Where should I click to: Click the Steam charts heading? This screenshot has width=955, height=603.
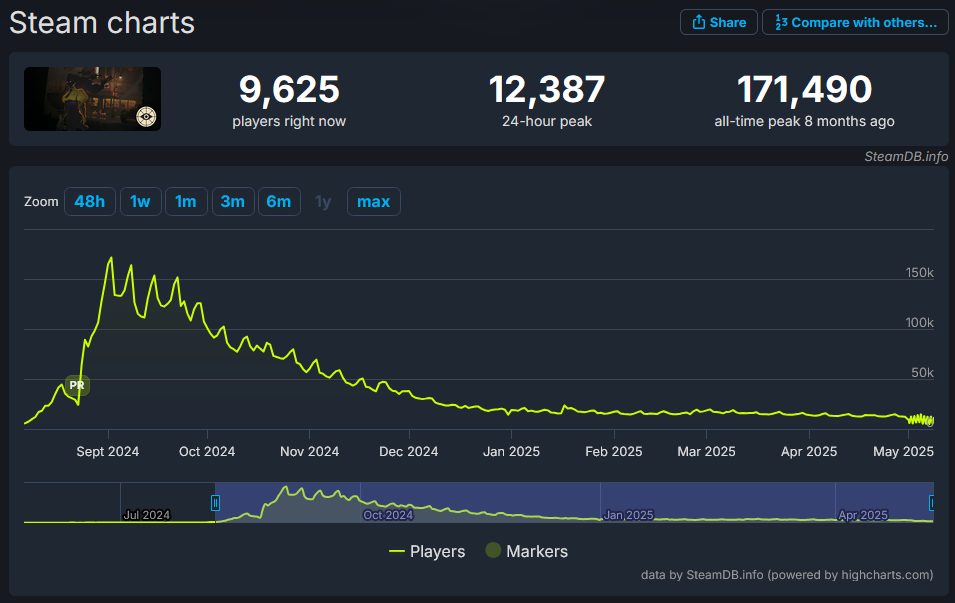tap(102, 23)
